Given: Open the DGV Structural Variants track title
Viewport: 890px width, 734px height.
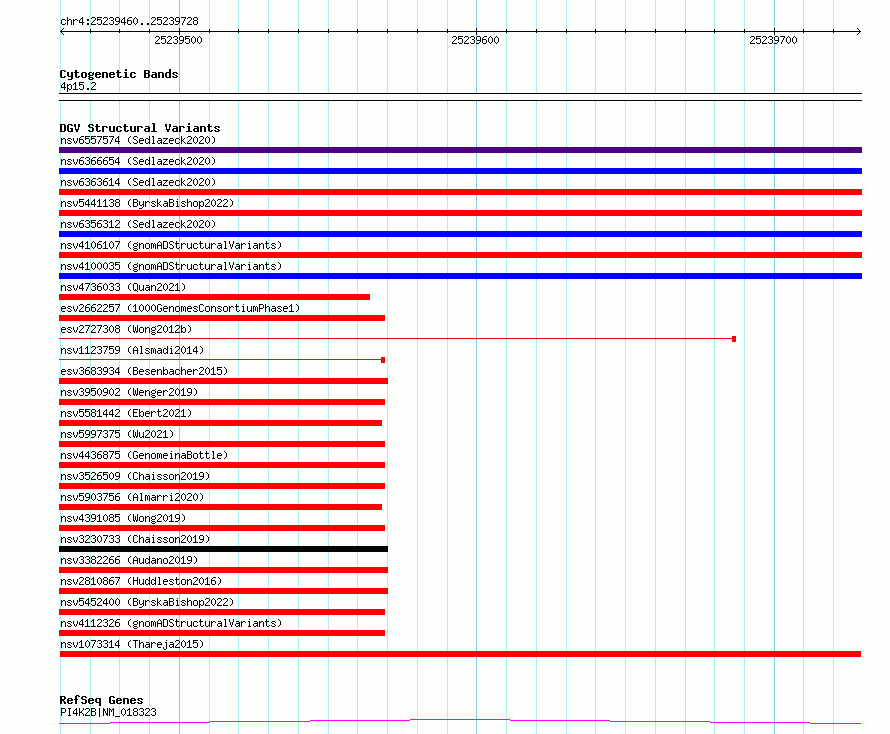Looking at the screenshot, I should (140, 128).
